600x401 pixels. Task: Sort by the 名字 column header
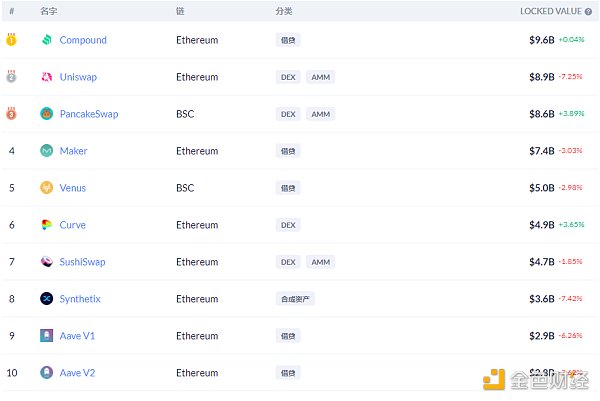click(x=48, y=11)
